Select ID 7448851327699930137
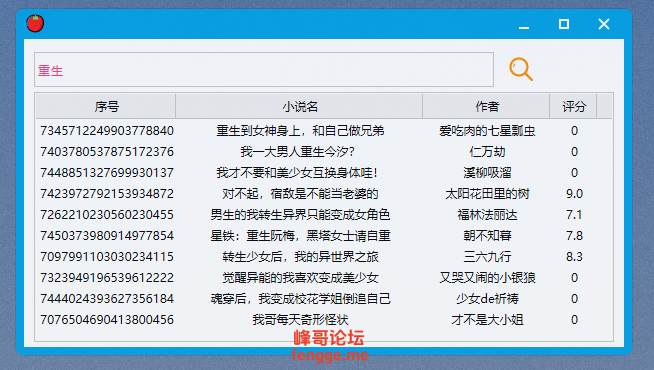This screenshot has width=654, height=370. tap(107, 173)
